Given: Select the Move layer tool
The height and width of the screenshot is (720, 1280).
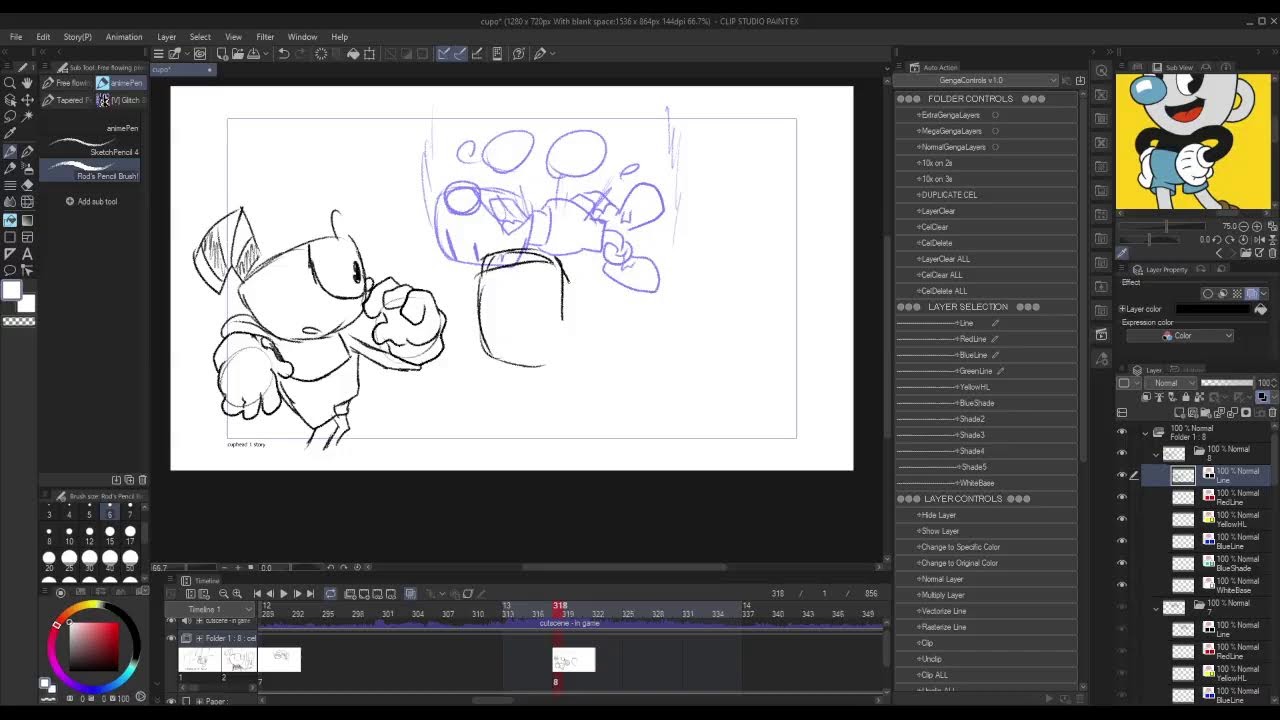Looking at the screenshot, I should [x=27, y=100].
